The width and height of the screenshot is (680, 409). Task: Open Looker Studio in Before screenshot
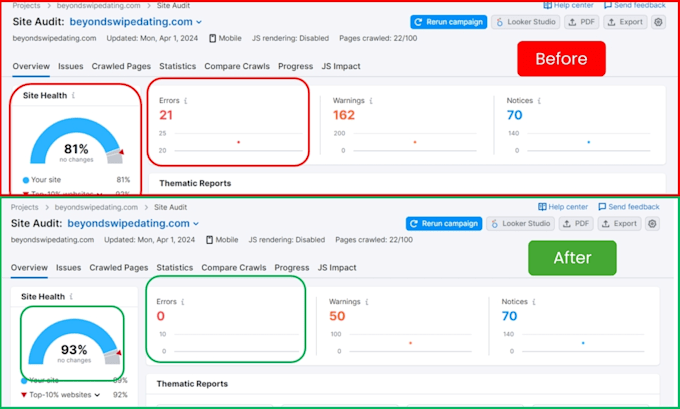[x=526, y=22]
